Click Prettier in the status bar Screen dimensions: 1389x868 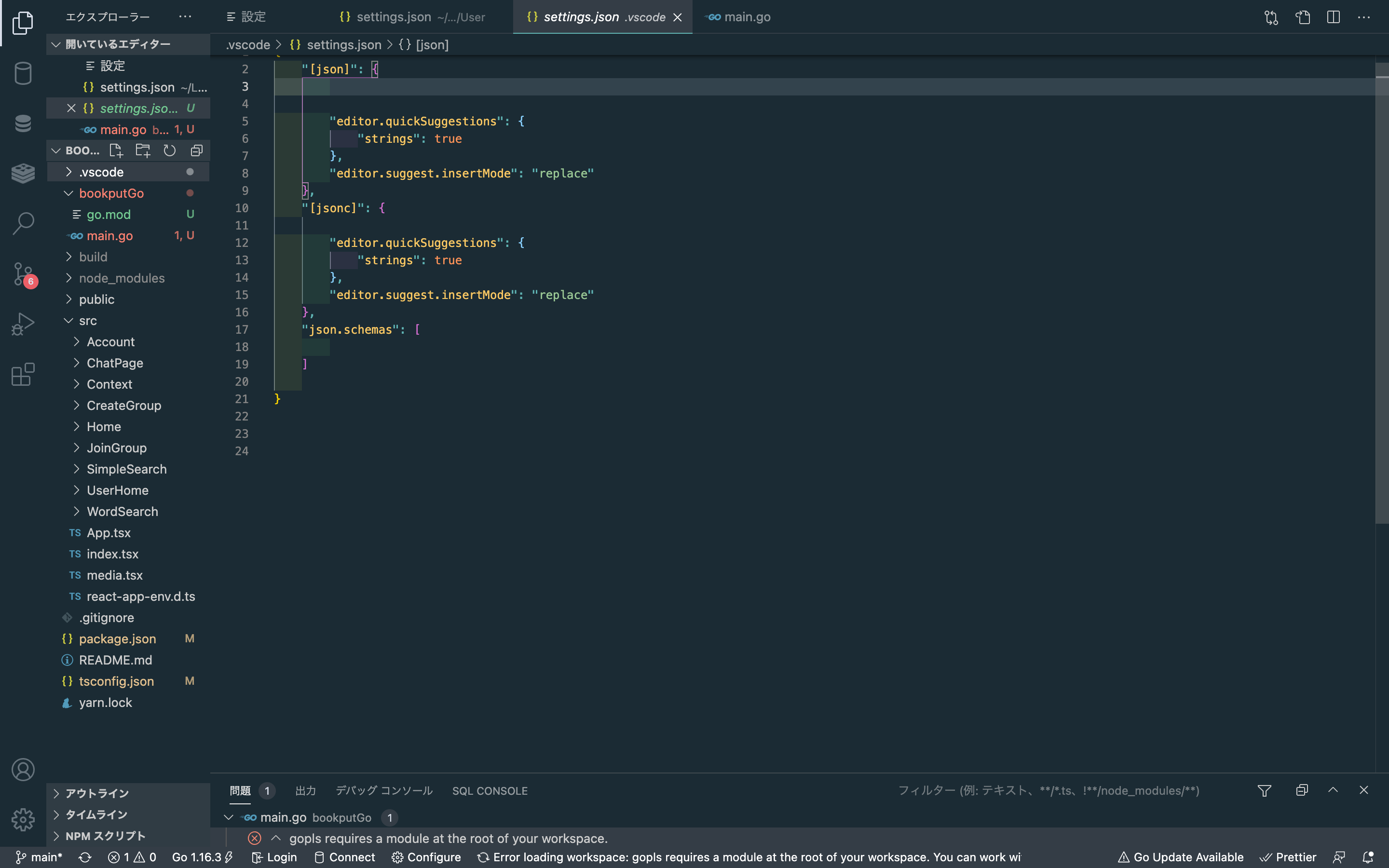click(1288, 857)
